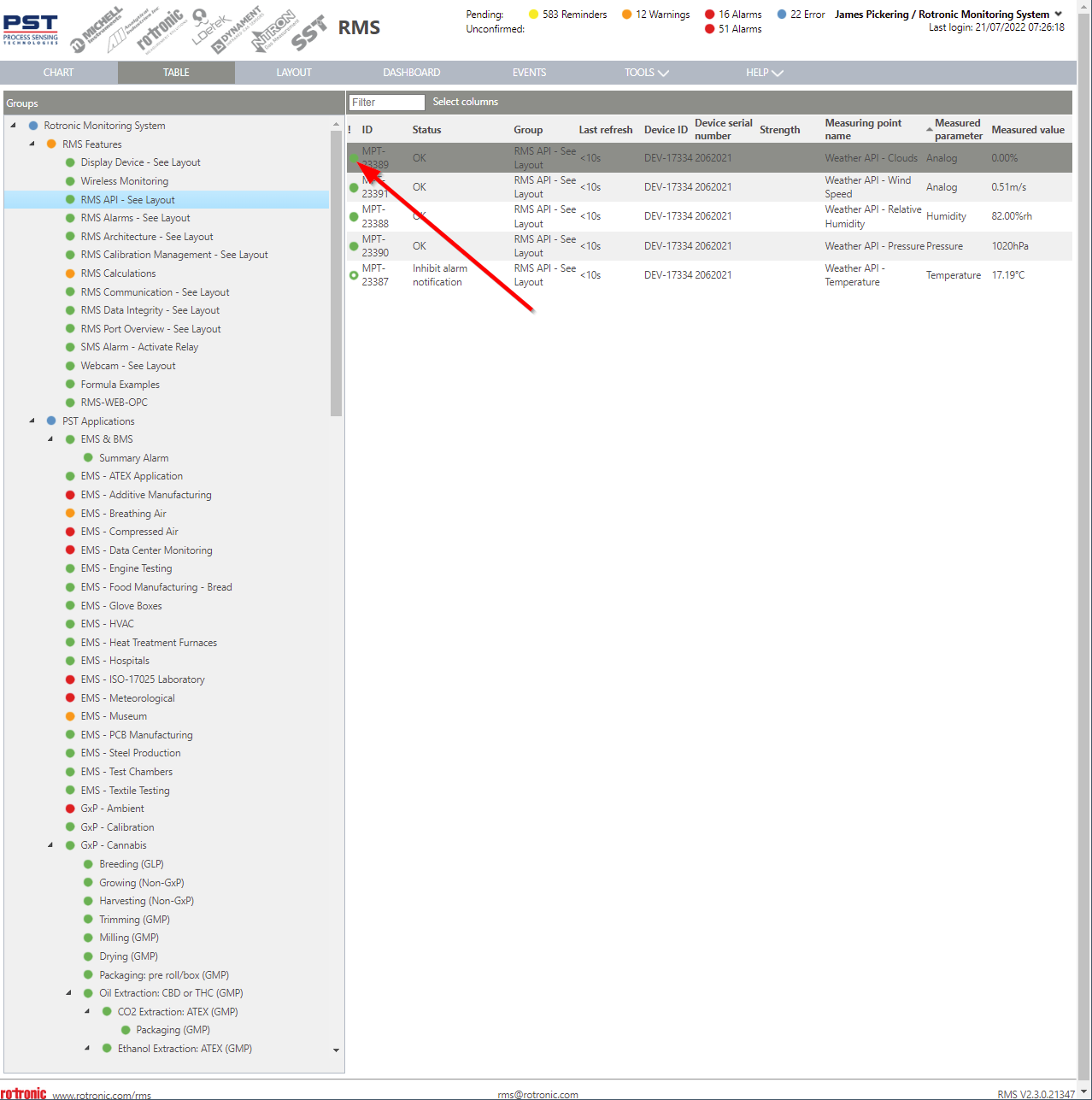Open the PST Process Sensing Technologies logo
1092x1100 pixels.
click(31, 29)
